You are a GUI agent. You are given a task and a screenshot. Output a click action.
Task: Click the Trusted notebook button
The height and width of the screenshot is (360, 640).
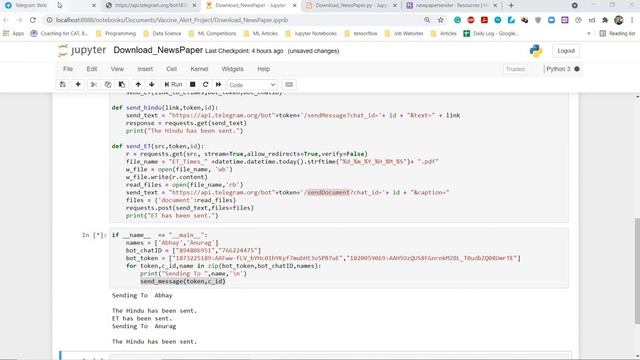pyautogui.click(x=515, y=69)
